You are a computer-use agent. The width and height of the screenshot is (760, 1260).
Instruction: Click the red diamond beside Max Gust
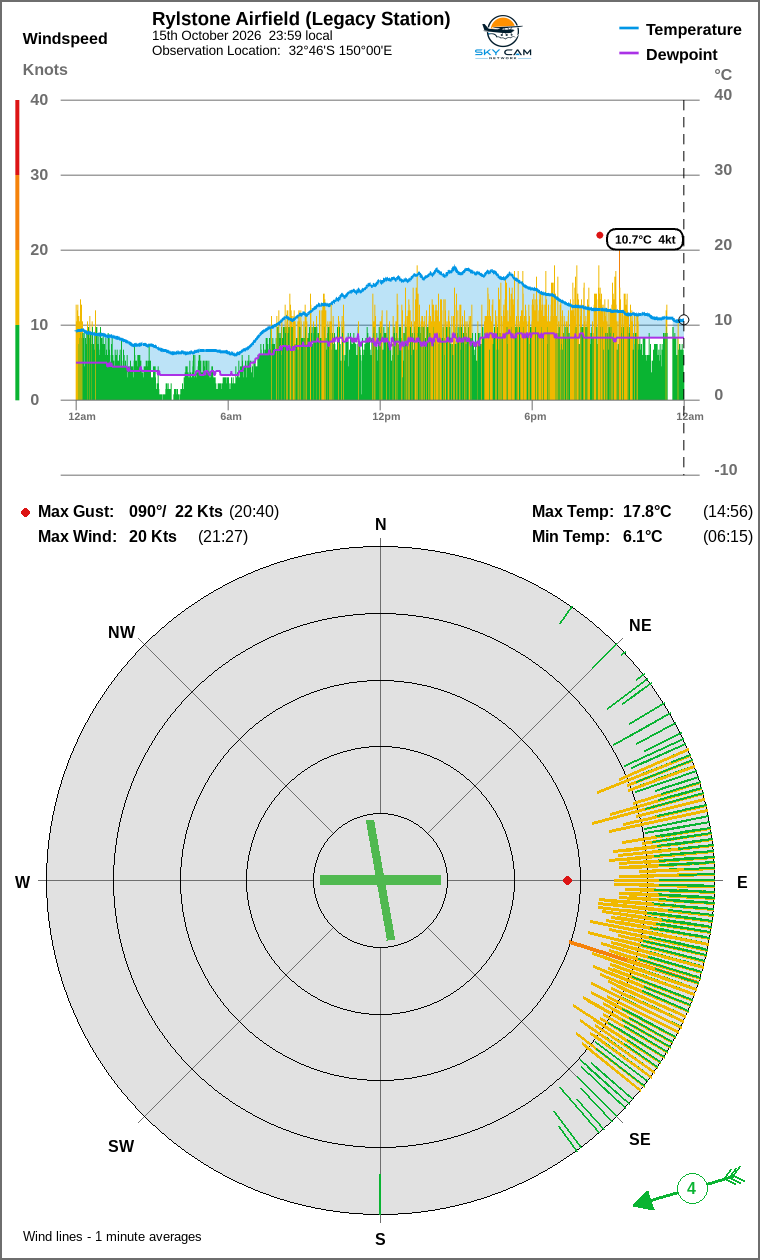(x=25, y=512)
